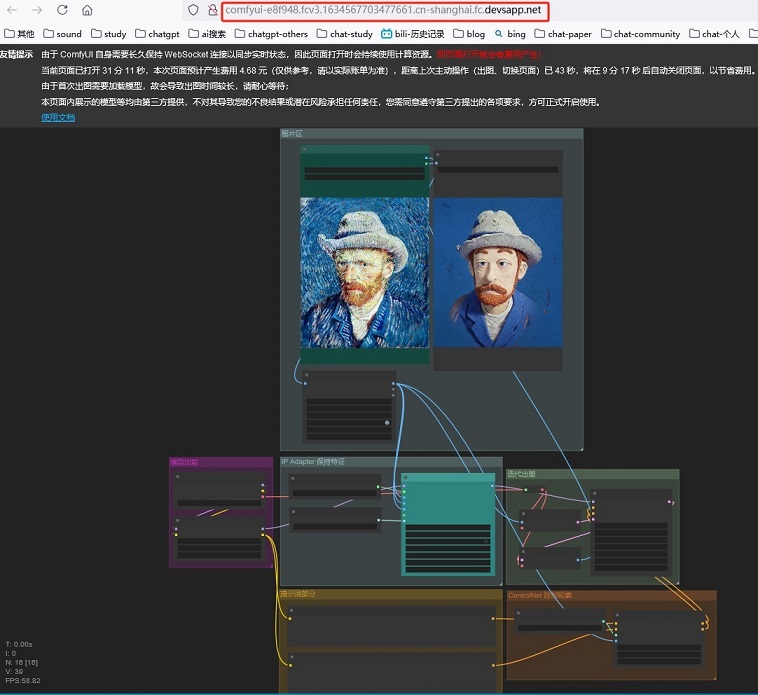
Task: Open the sound bookmark folder
Action: point(62,34)
